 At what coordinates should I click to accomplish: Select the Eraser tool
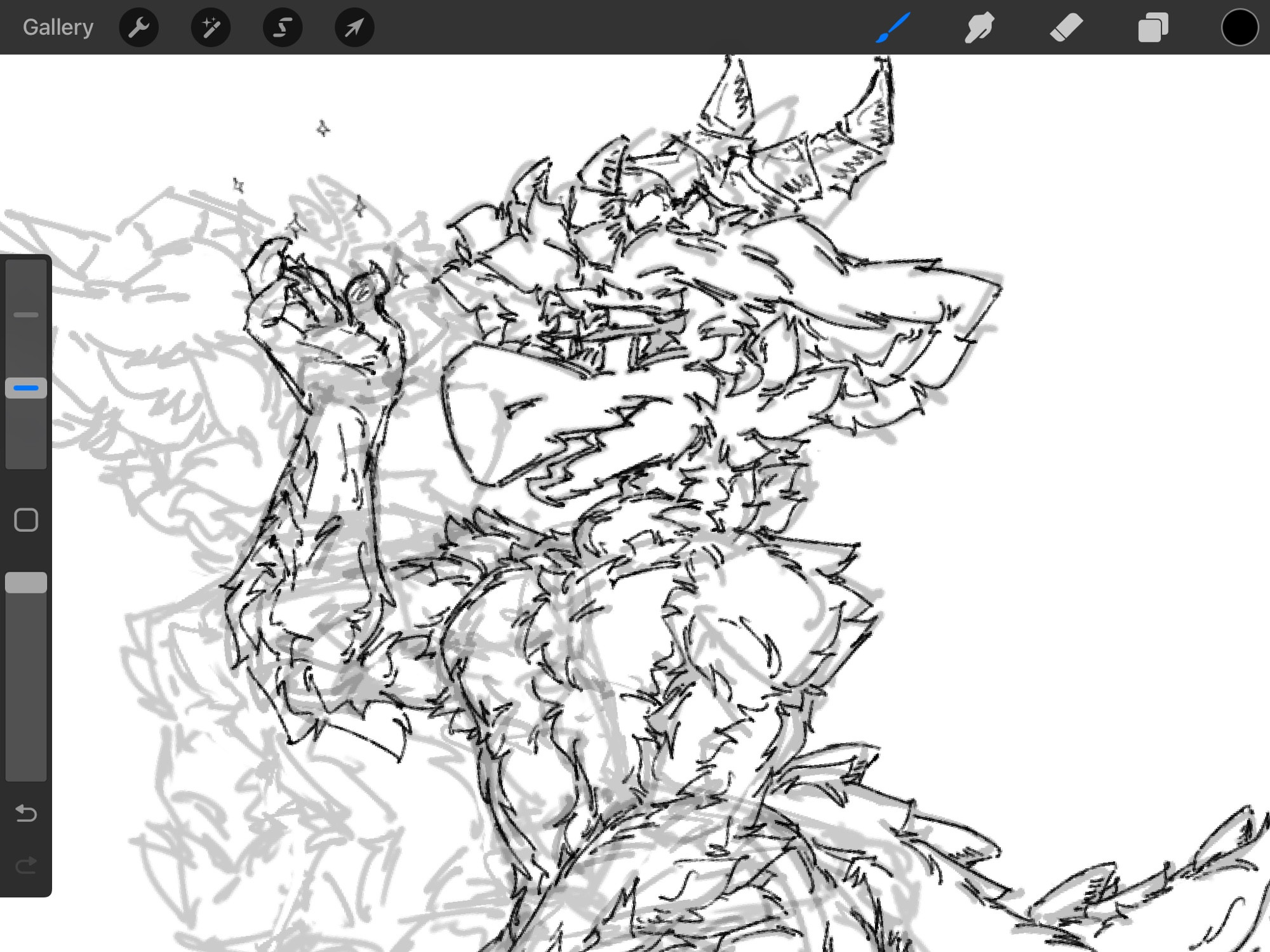(x=1066, y=27)
